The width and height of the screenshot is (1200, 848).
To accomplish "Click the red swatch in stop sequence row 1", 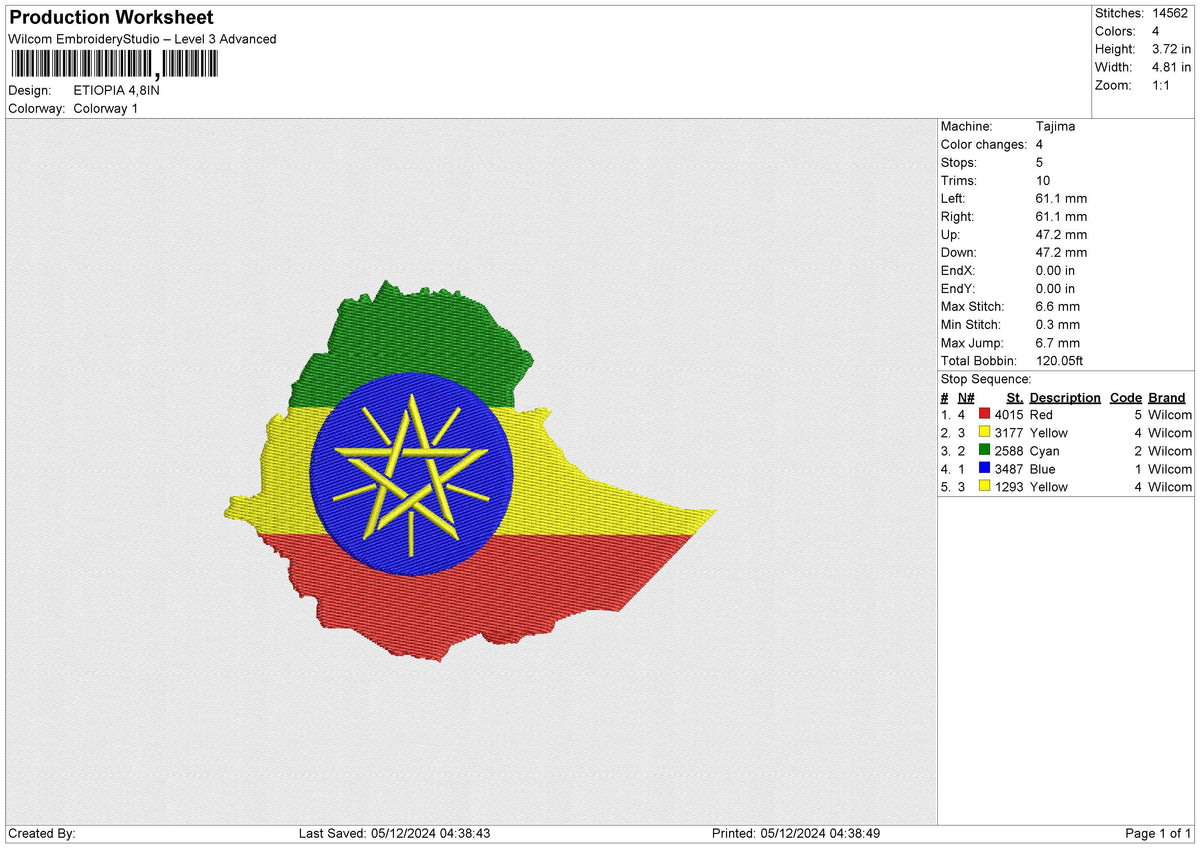I will [x=985, y=414].
